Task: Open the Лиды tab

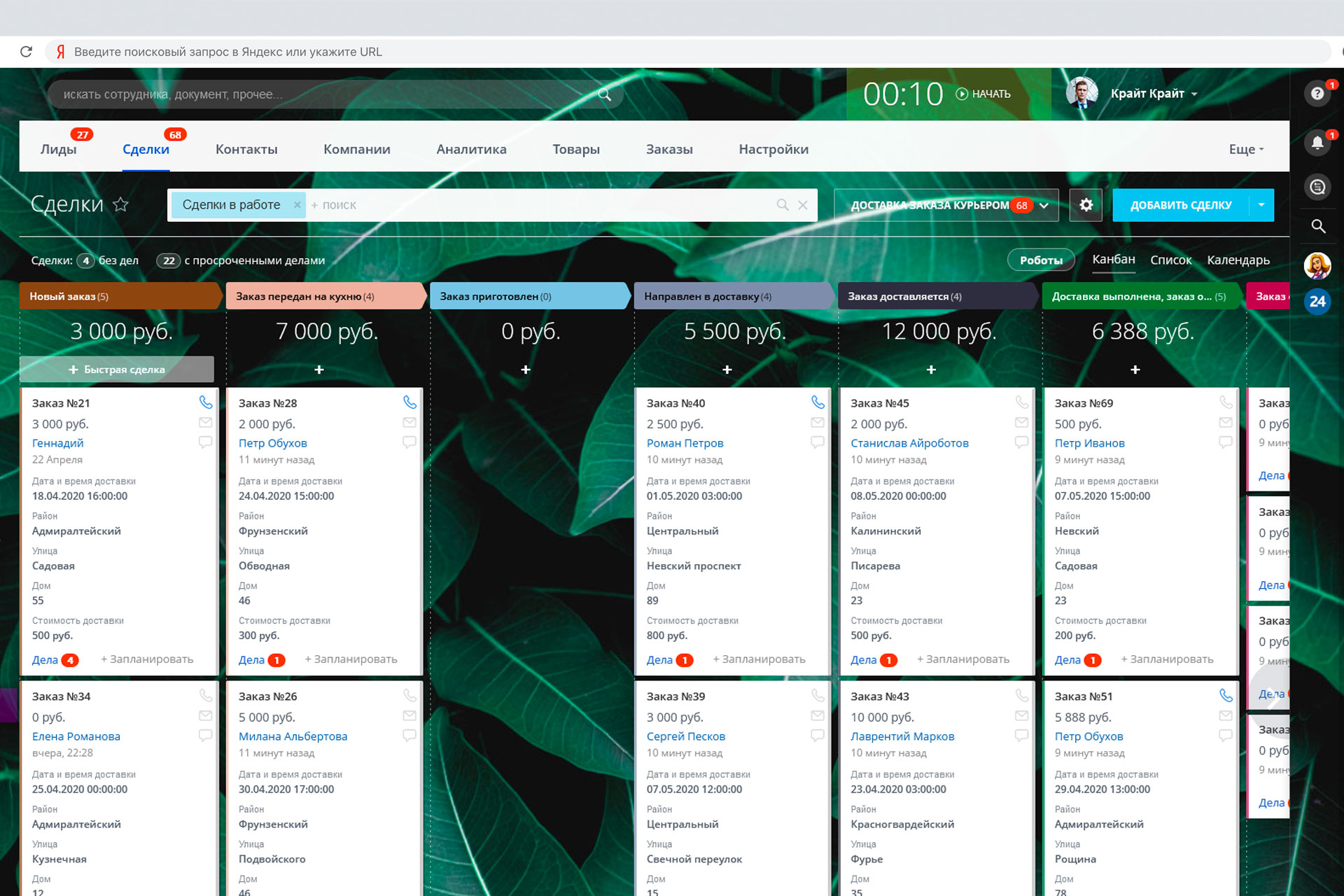Action: 59,149
